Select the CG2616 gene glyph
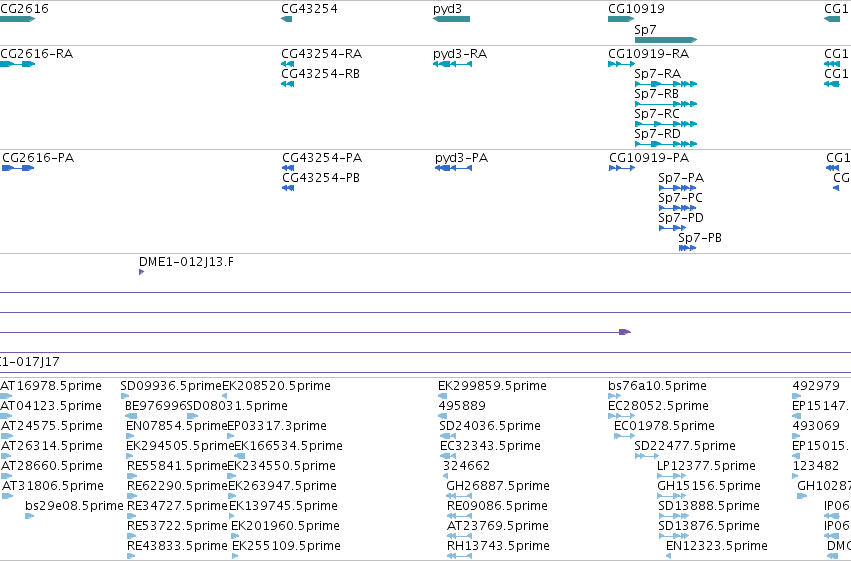This screenshot has height=561, width=851. [17, 19]
